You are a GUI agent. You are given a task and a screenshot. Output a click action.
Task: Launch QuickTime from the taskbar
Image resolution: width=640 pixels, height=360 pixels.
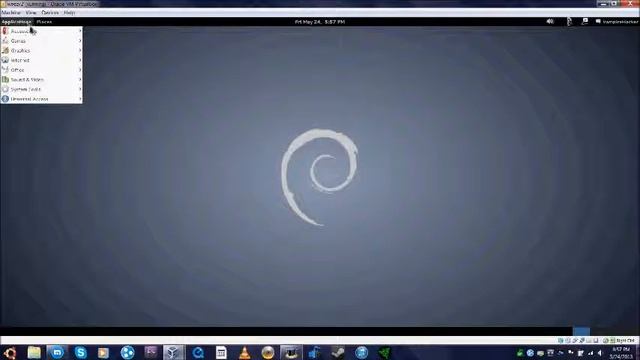click(x=198, y=352)
